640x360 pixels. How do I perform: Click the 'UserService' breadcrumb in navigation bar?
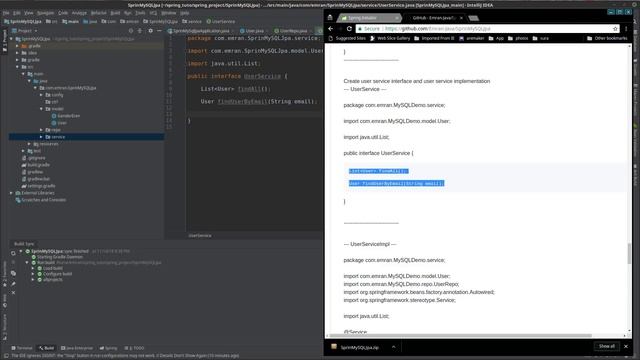click(x=220, y=21)
